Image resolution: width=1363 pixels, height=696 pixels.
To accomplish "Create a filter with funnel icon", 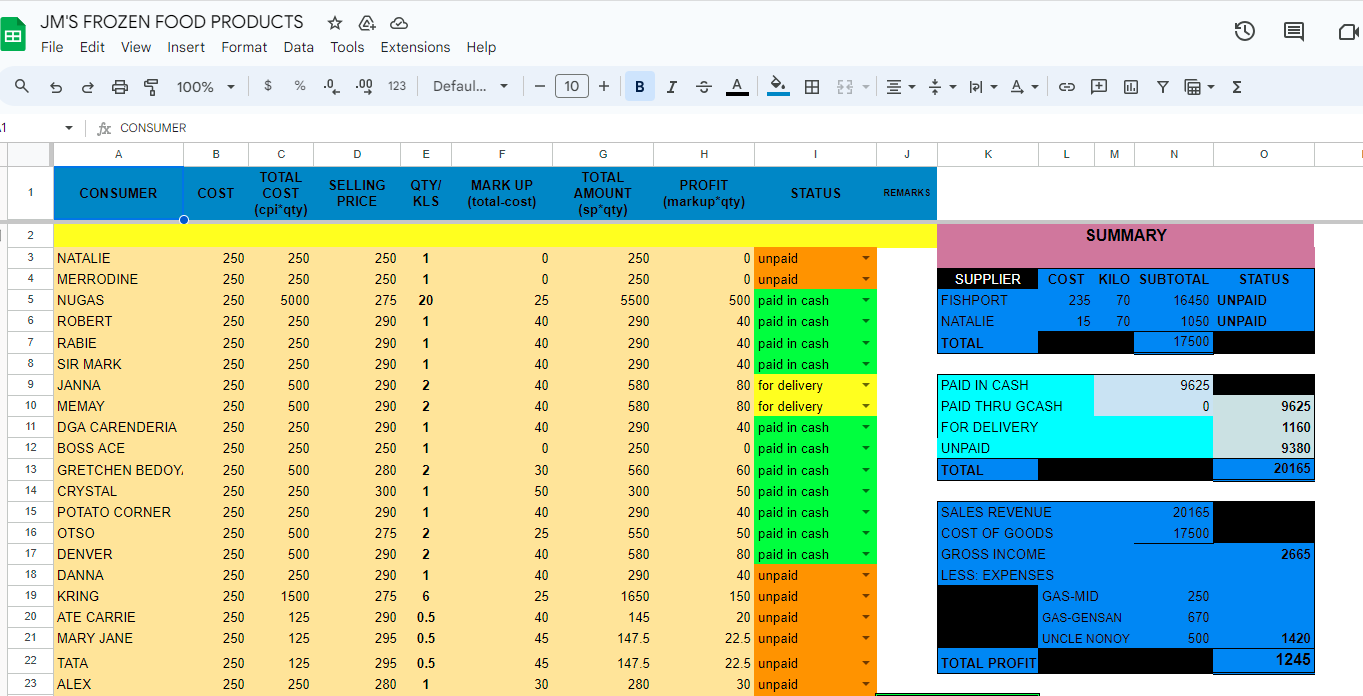I will pyautogui.click(x=1163, y=87).
